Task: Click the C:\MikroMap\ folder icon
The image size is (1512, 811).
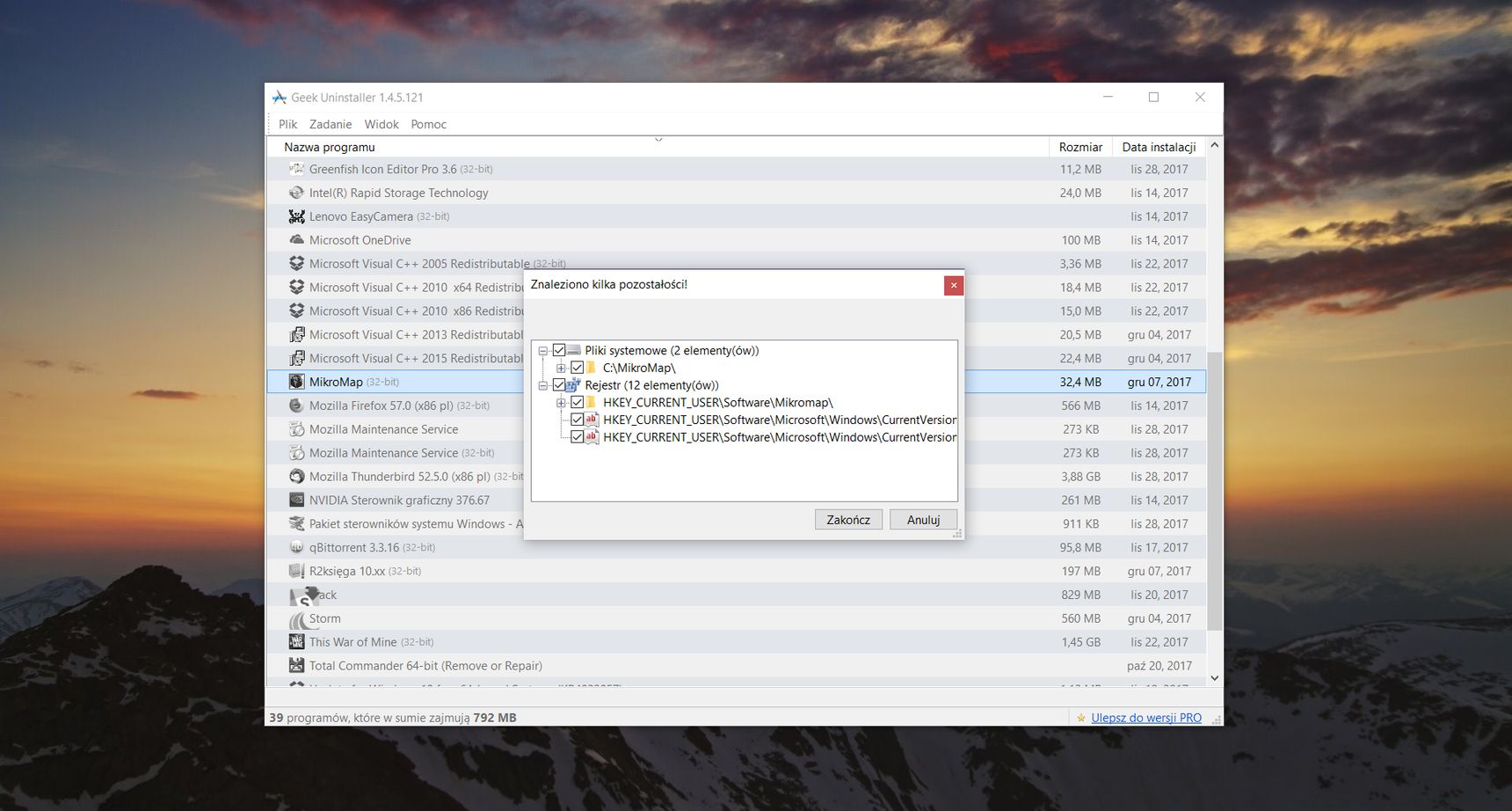Action: click(592, 368)
